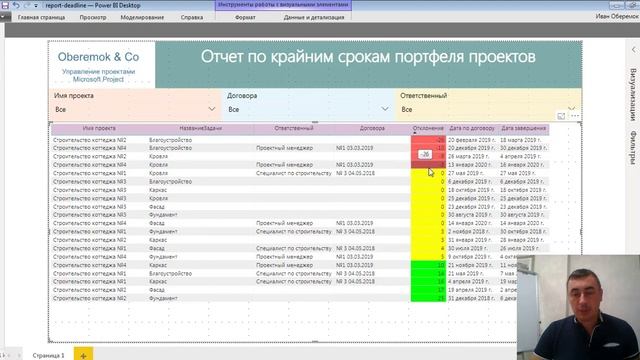Open the Главная страница ribbon tab

click(x=41, y=17)
